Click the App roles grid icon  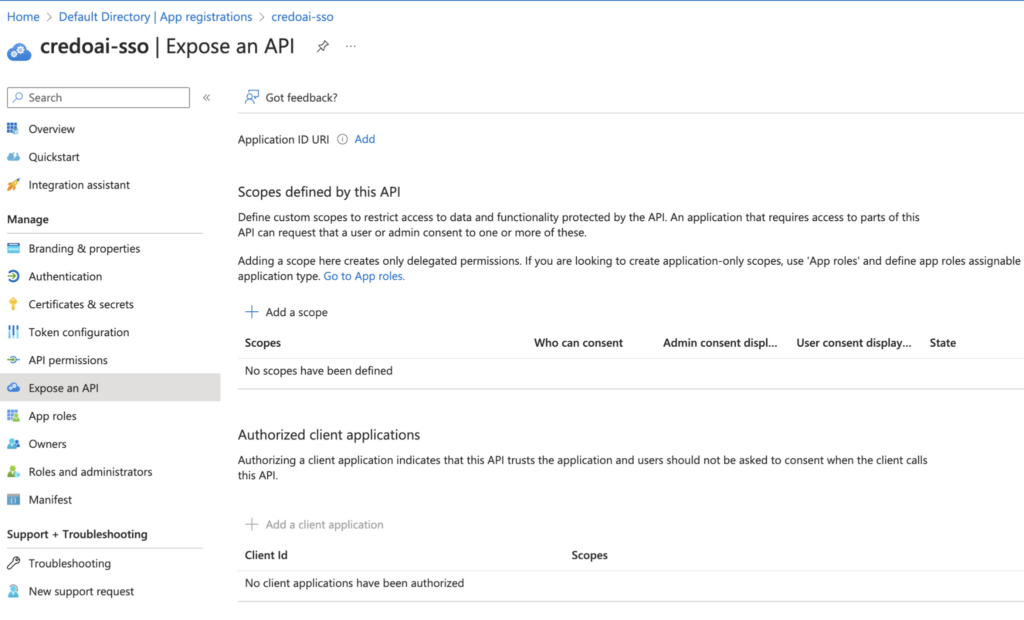pyautogui.click(x=13, y=416)
